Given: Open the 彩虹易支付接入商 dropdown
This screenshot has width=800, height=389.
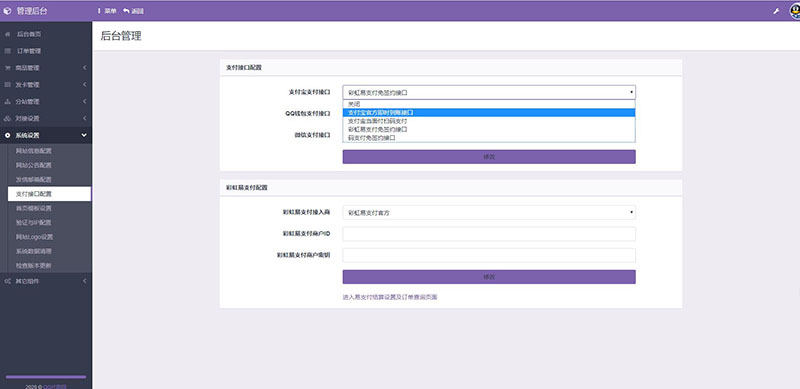Looking at the screenshot, I should [489, 212].
